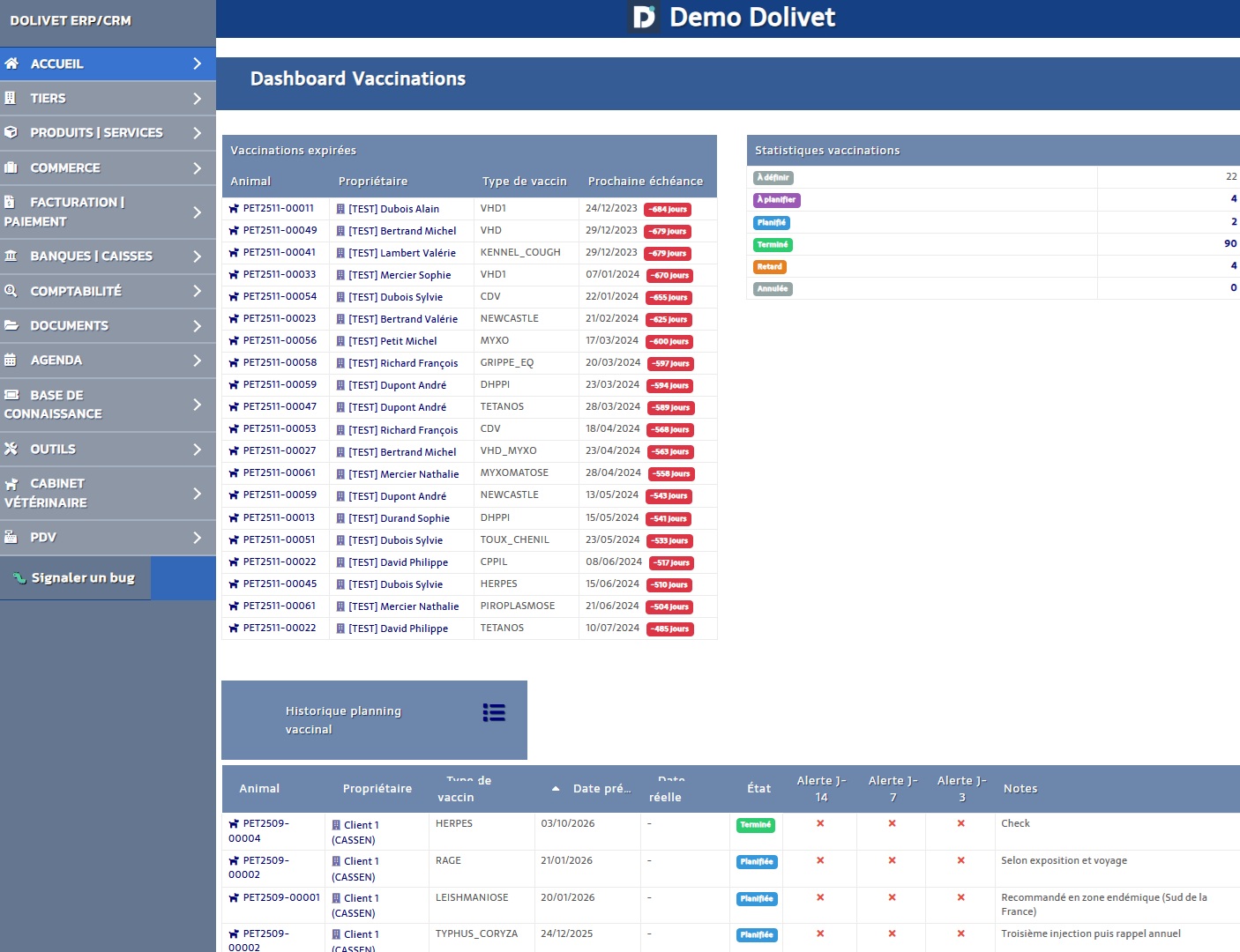The image size is (1240, 952).
Task: Click the calendar icon next to Agenda
Action: [x=11, y=360]
